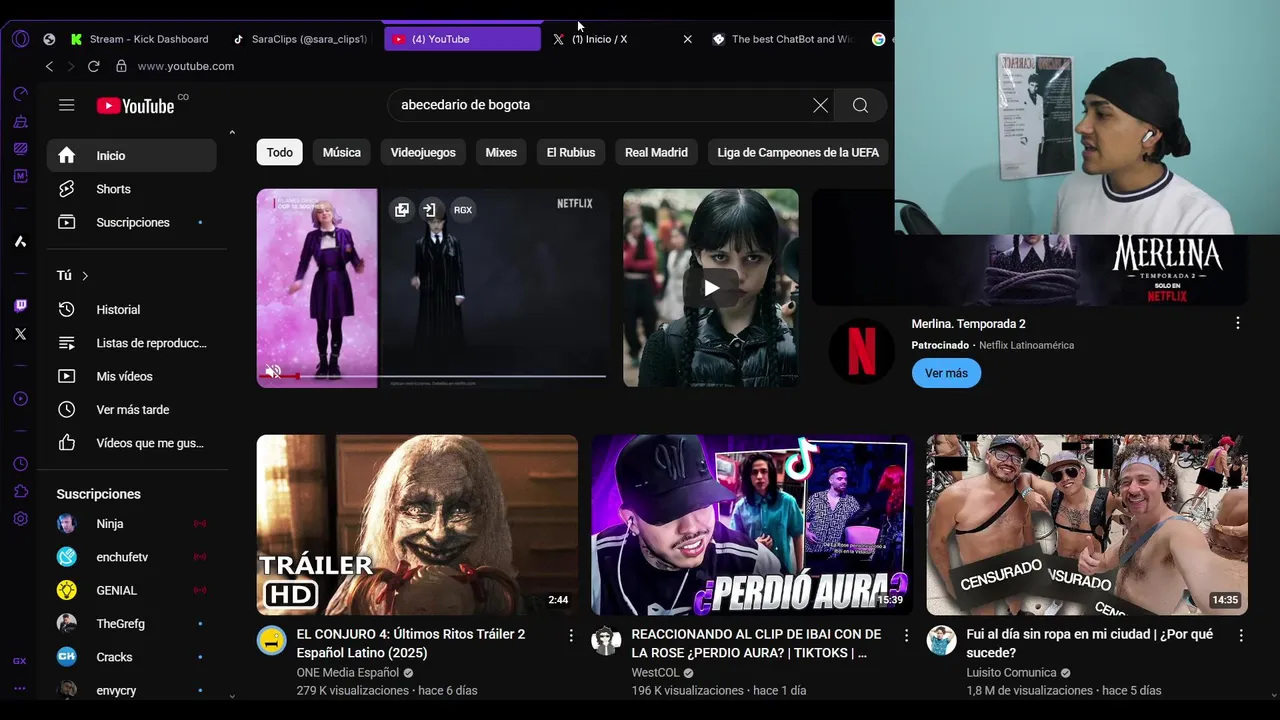Open WestCOL channel name link
Screen dimensions: 1280x720
(655, 673)
